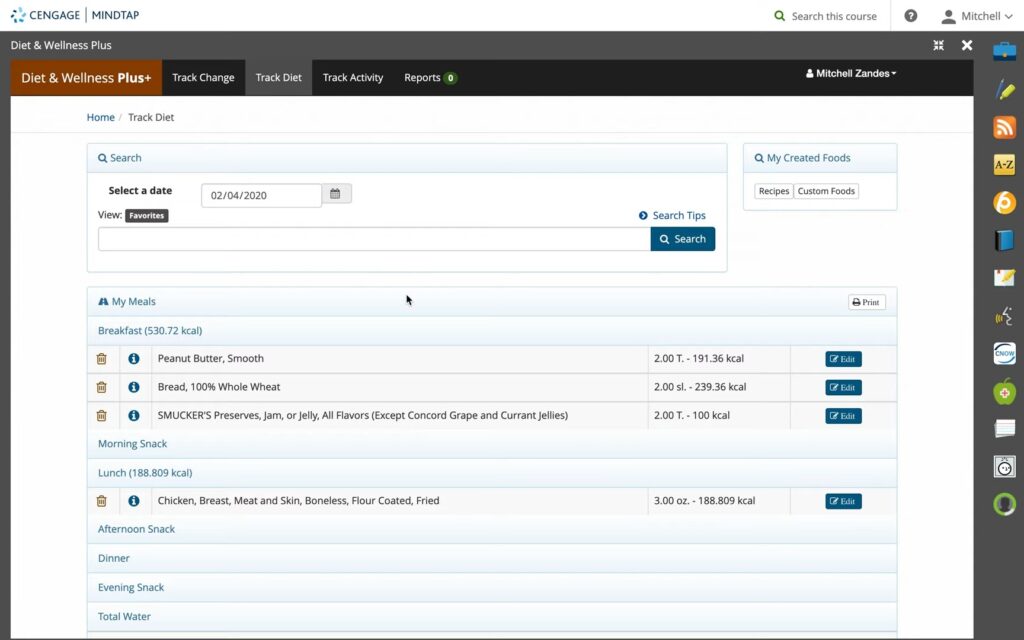Screen dimensions: 1024x640
Task: Delete the Peanut Butter, Smooth entry
Action: click(x=101, y=359)
